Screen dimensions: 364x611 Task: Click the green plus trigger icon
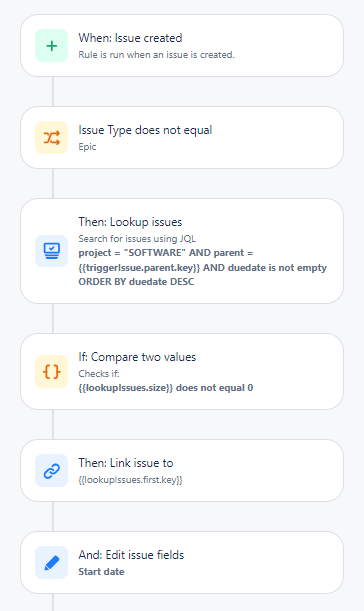51,46
